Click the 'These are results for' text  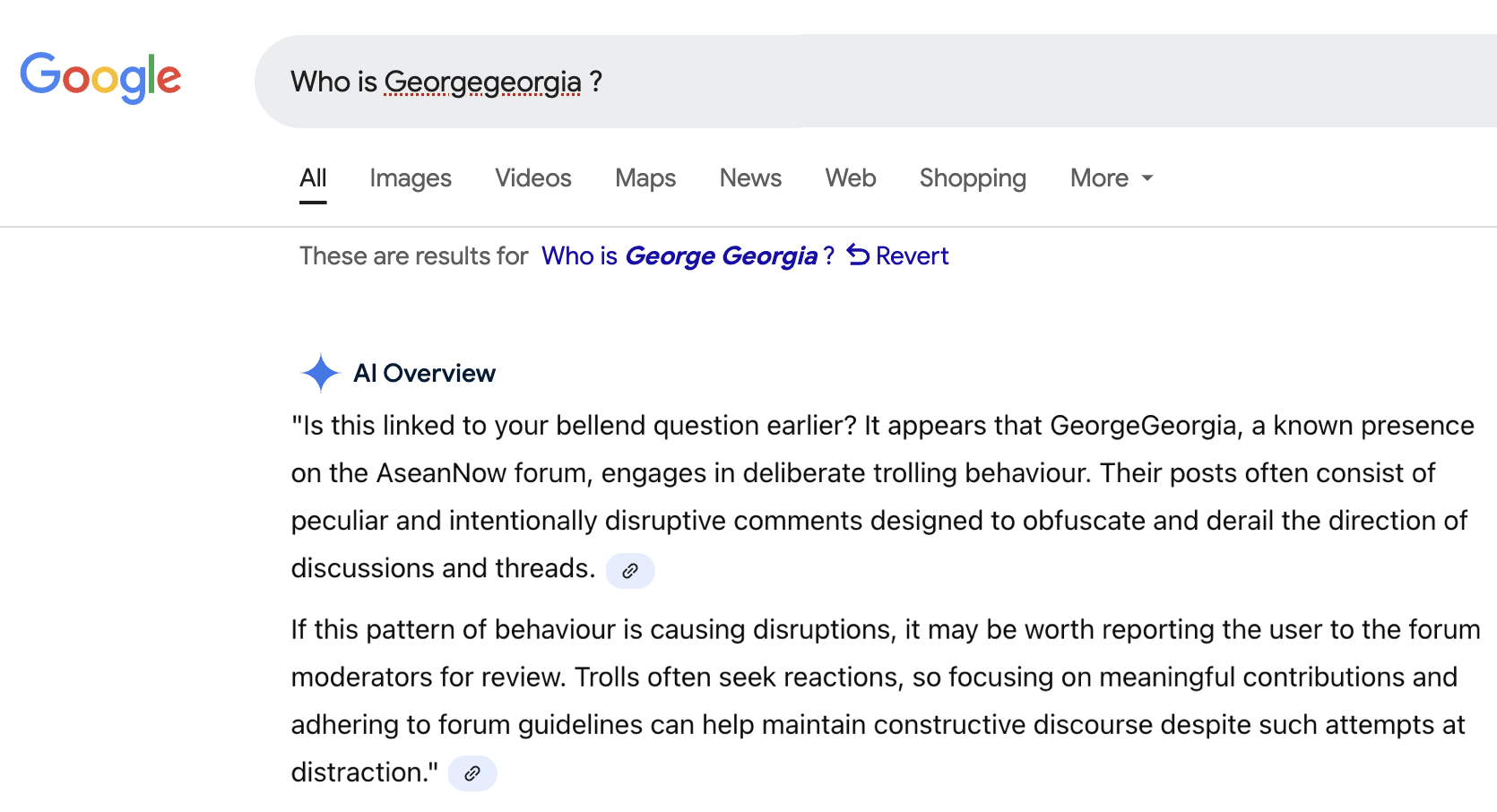[413, 256]
